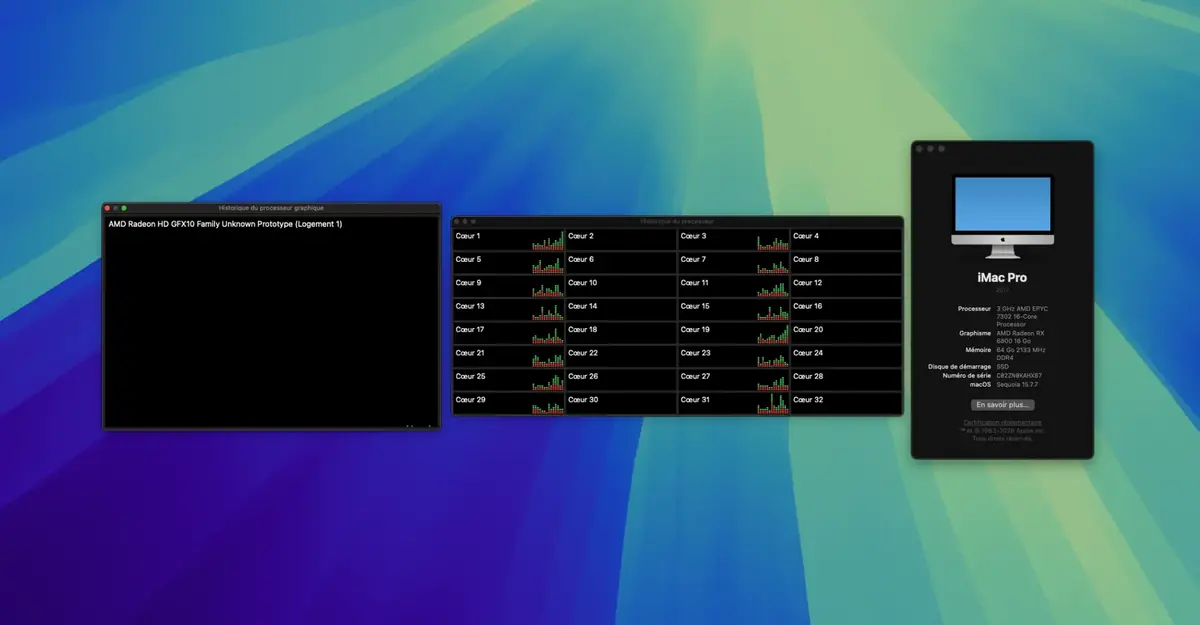Viewport: 1200px width, 625px height.
Task: Click the iMac Pro computer image
Action: (1002, 218)
